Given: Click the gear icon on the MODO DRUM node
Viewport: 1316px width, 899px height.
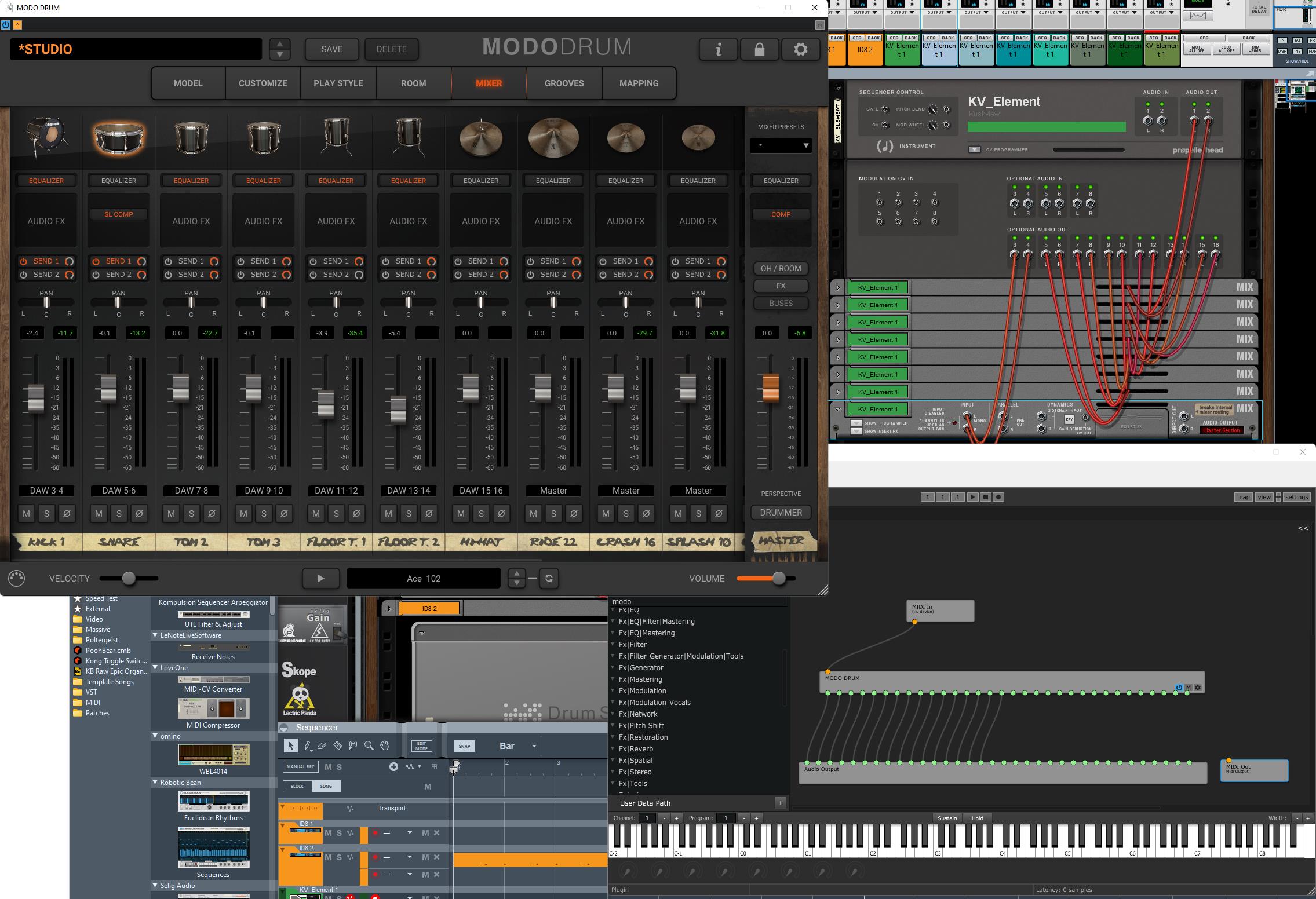Looking at the screenshot, I should point(1198,688).
